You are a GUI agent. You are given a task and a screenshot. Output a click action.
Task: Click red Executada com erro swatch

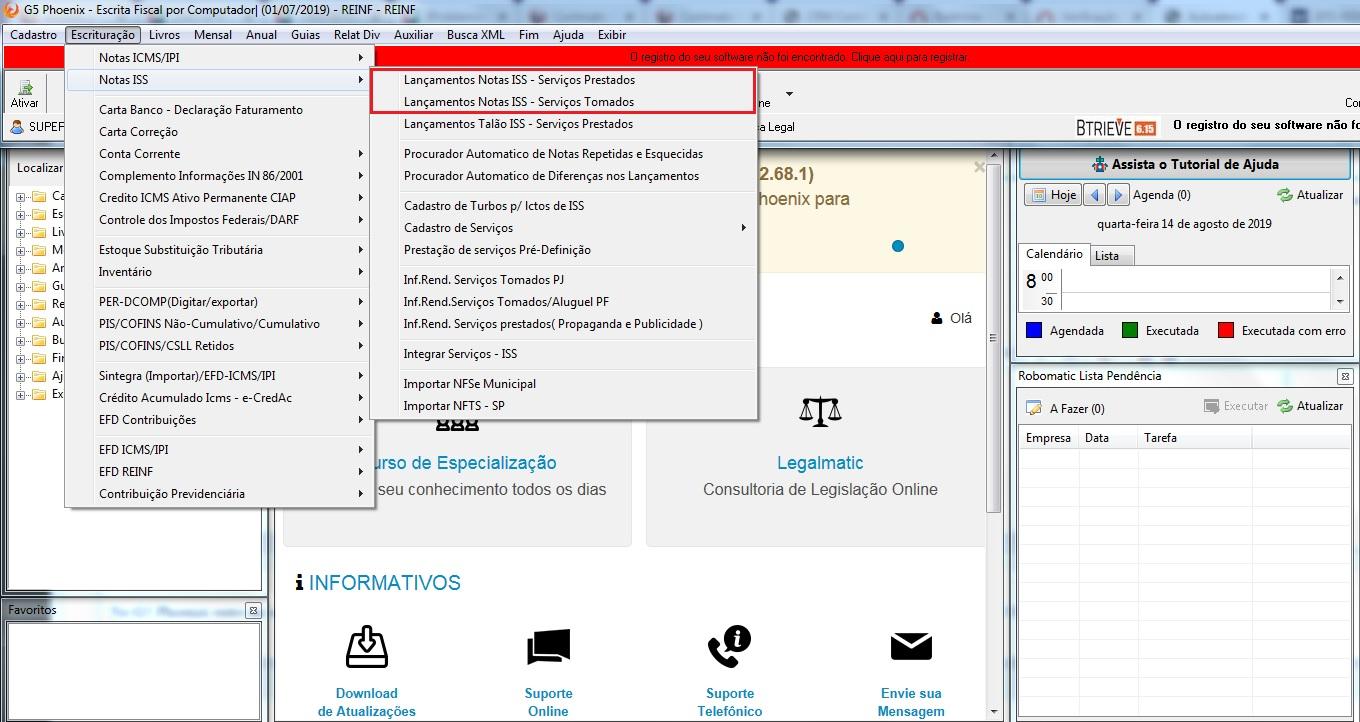click(x=1225, y=330)
